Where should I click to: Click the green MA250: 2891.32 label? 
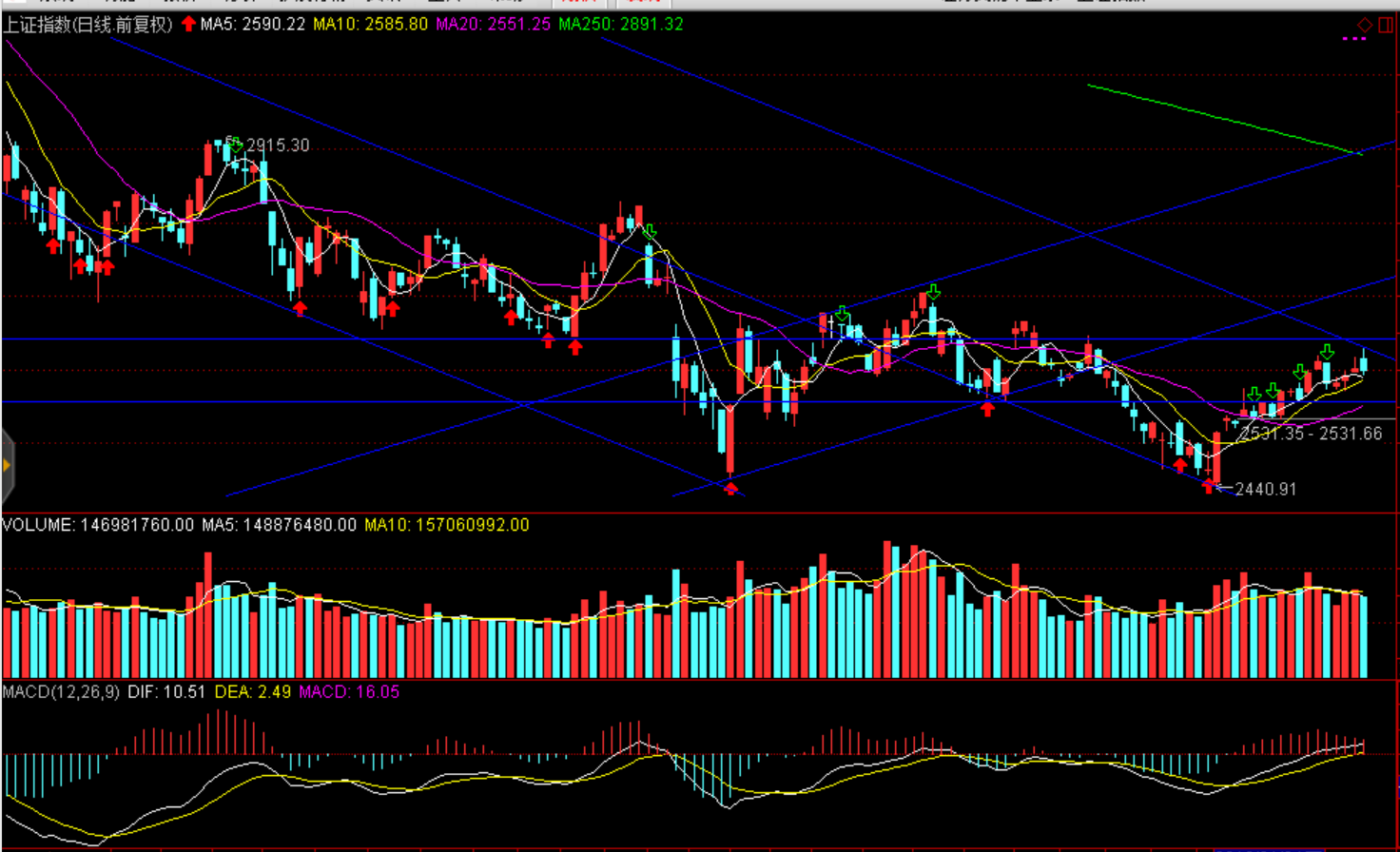tap(620, 24)
